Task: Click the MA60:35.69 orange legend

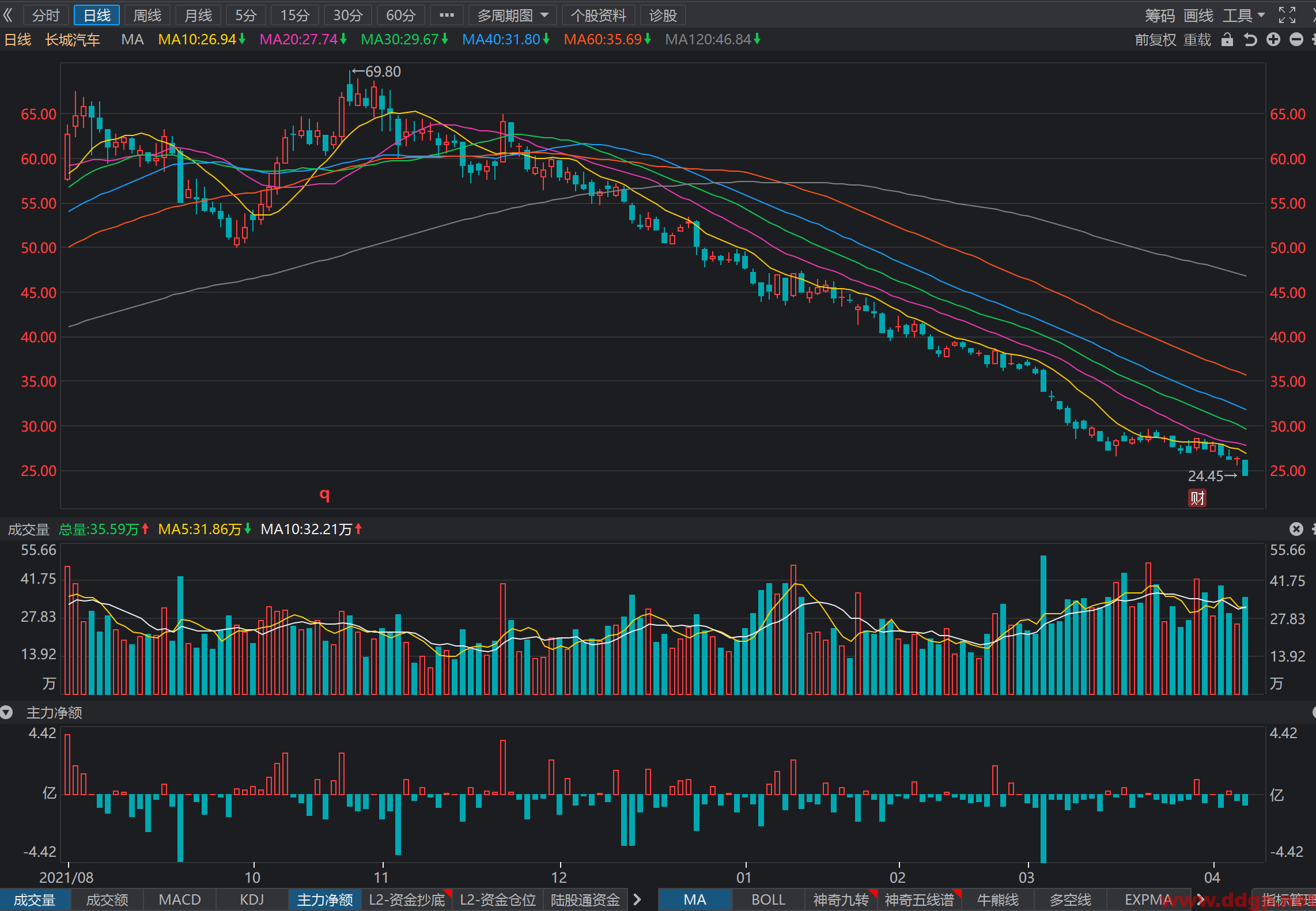Action: point(607,40)
